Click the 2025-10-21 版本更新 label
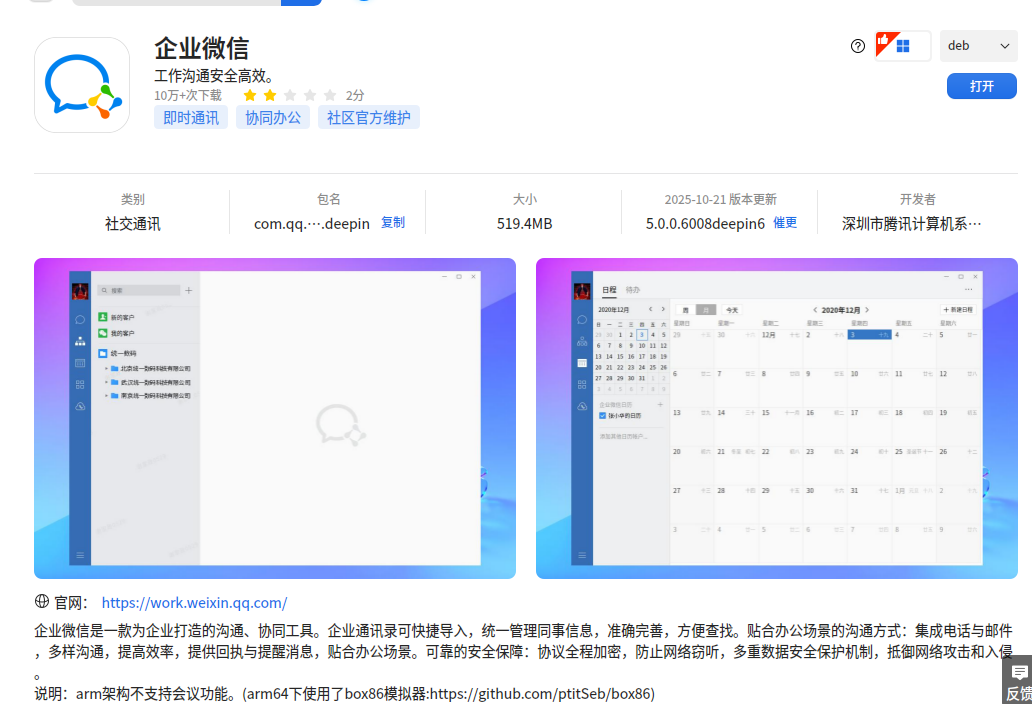This screenshot has height=704, width=1032. (720, 199)
